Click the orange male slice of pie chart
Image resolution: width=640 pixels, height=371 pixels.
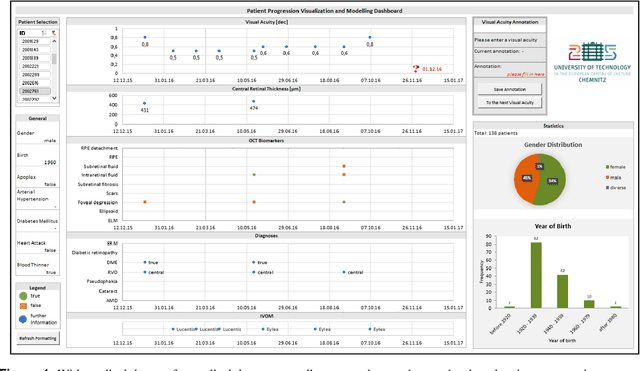pos(525,178)
